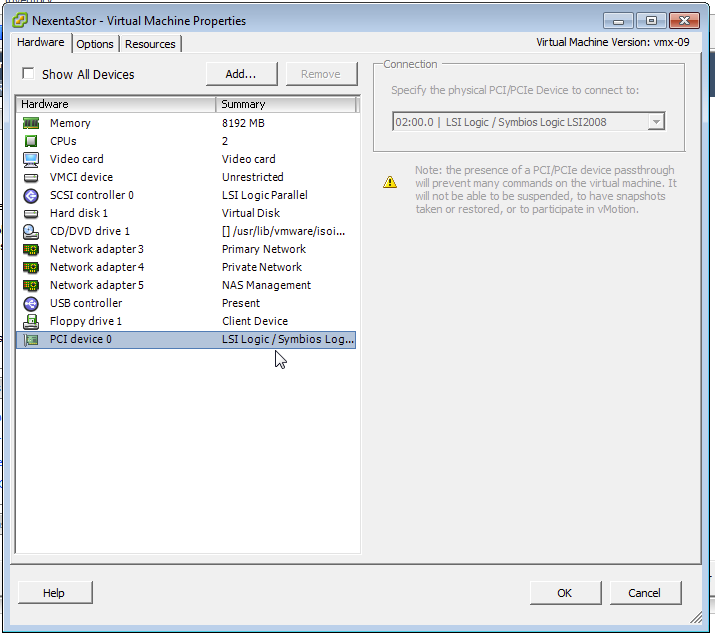Switch to the Options tab

tap(95, 44)
